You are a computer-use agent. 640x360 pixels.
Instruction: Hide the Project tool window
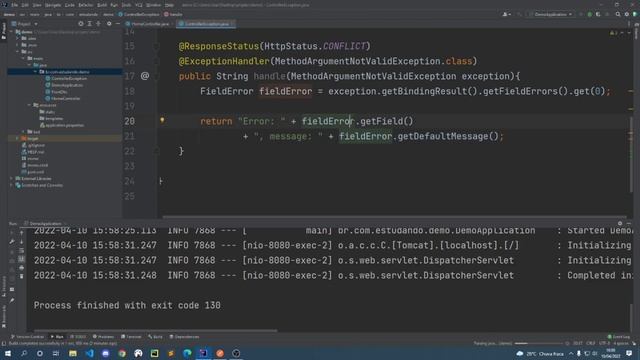pyautogui.click(x=118, y=24)
